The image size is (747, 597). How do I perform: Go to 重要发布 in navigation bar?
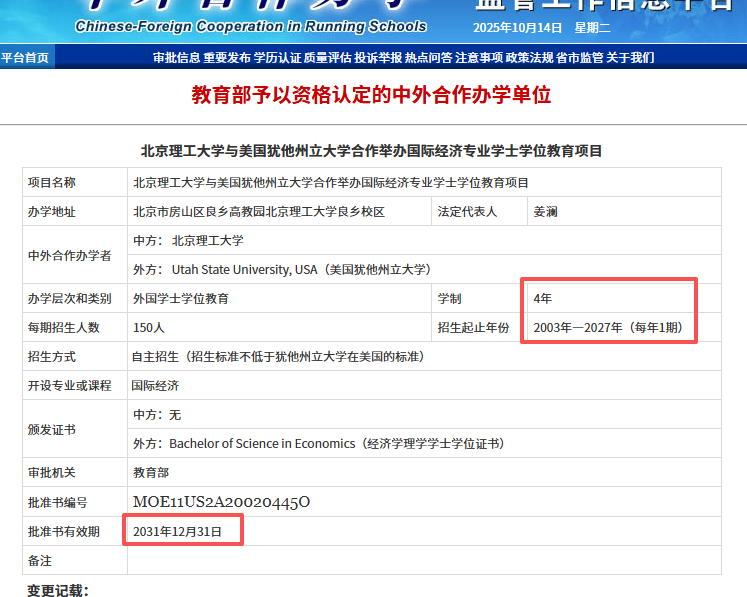pos(226,58)
